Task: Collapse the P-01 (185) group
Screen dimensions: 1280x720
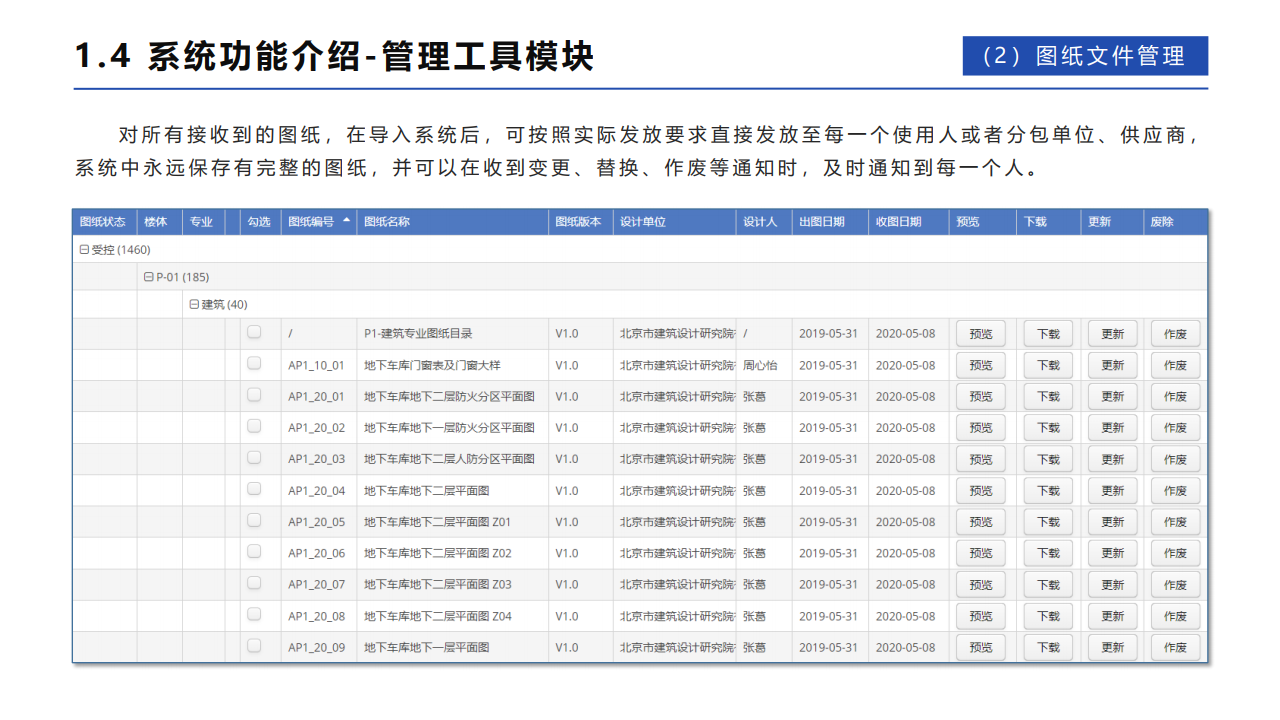Action: [149, 277]
